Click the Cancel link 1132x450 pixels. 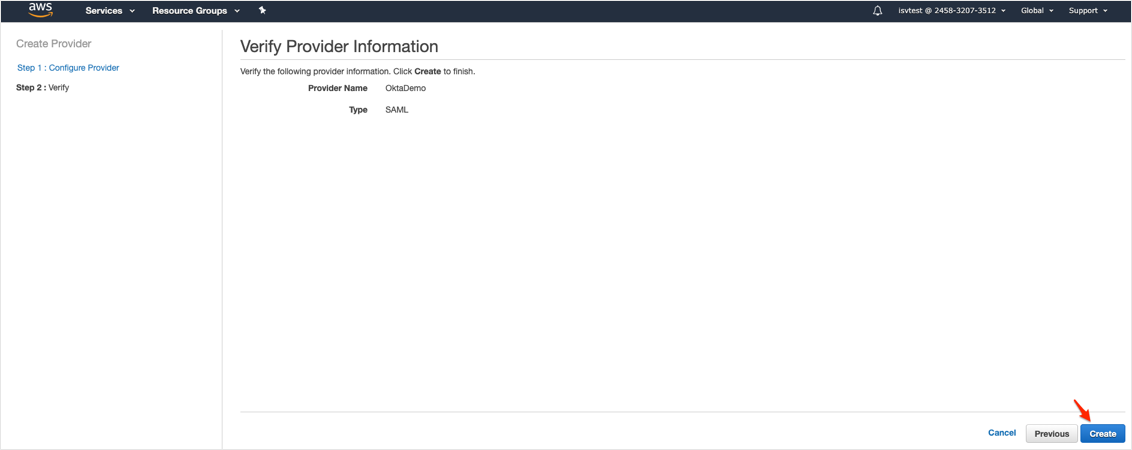(x=1001, y=433)
